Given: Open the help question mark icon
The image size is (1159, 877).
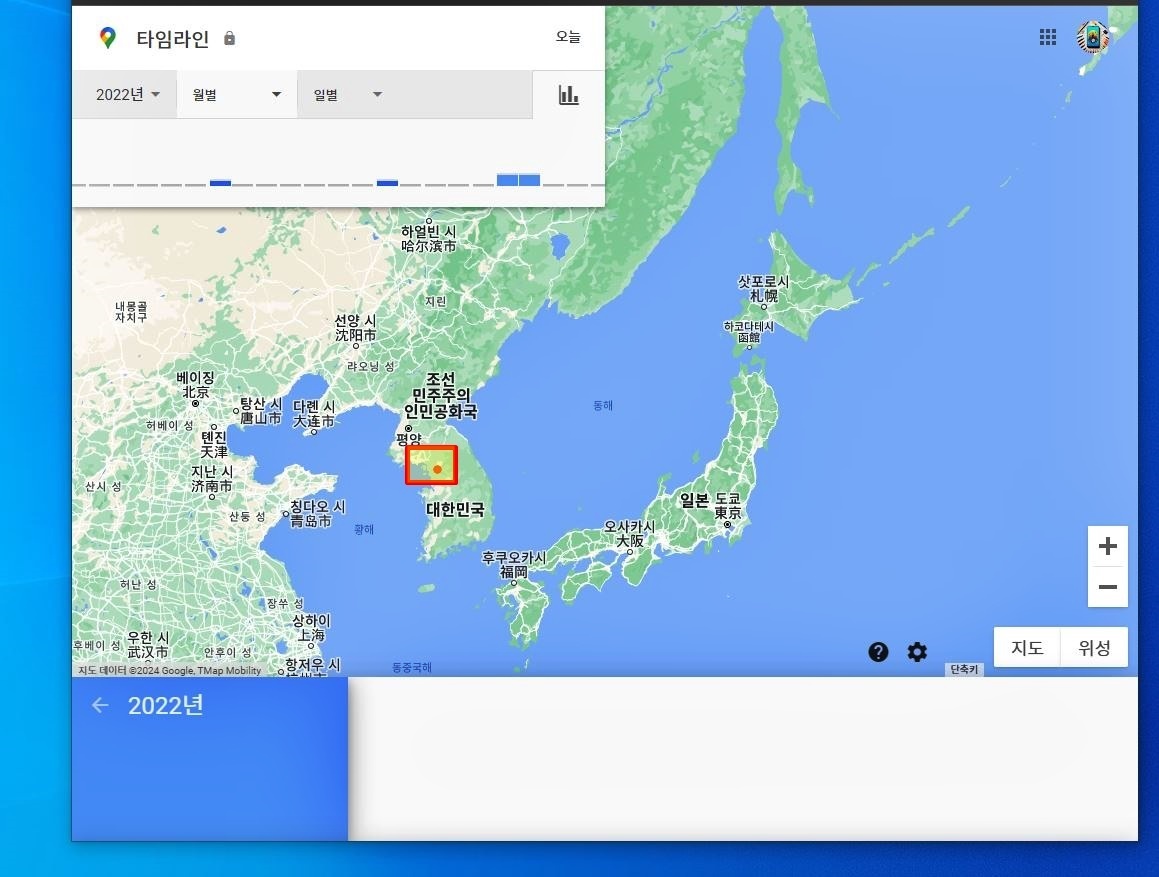Looking at the screenshot, I should [x=878, y=651].
